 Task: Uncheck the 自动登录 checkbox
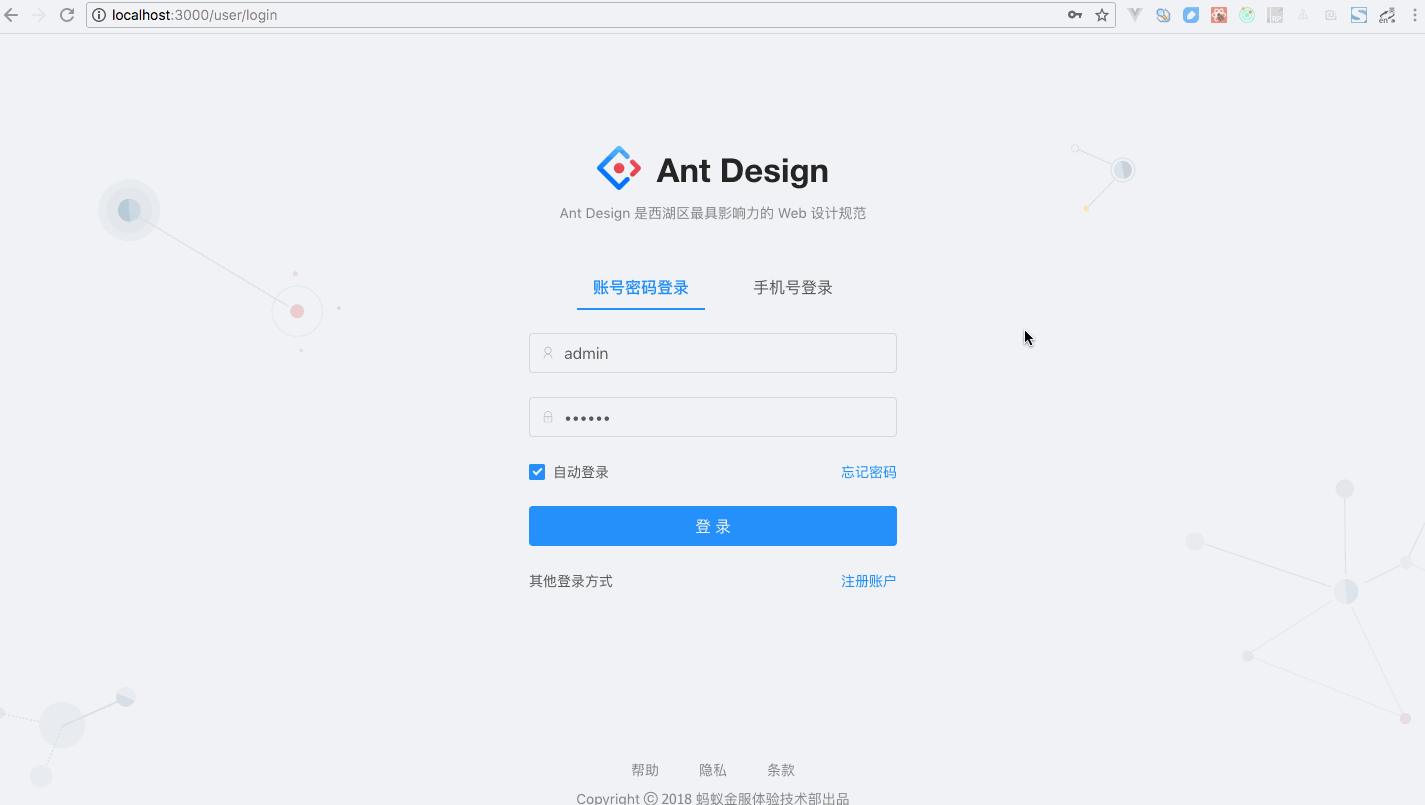click(x=537, y=472)
